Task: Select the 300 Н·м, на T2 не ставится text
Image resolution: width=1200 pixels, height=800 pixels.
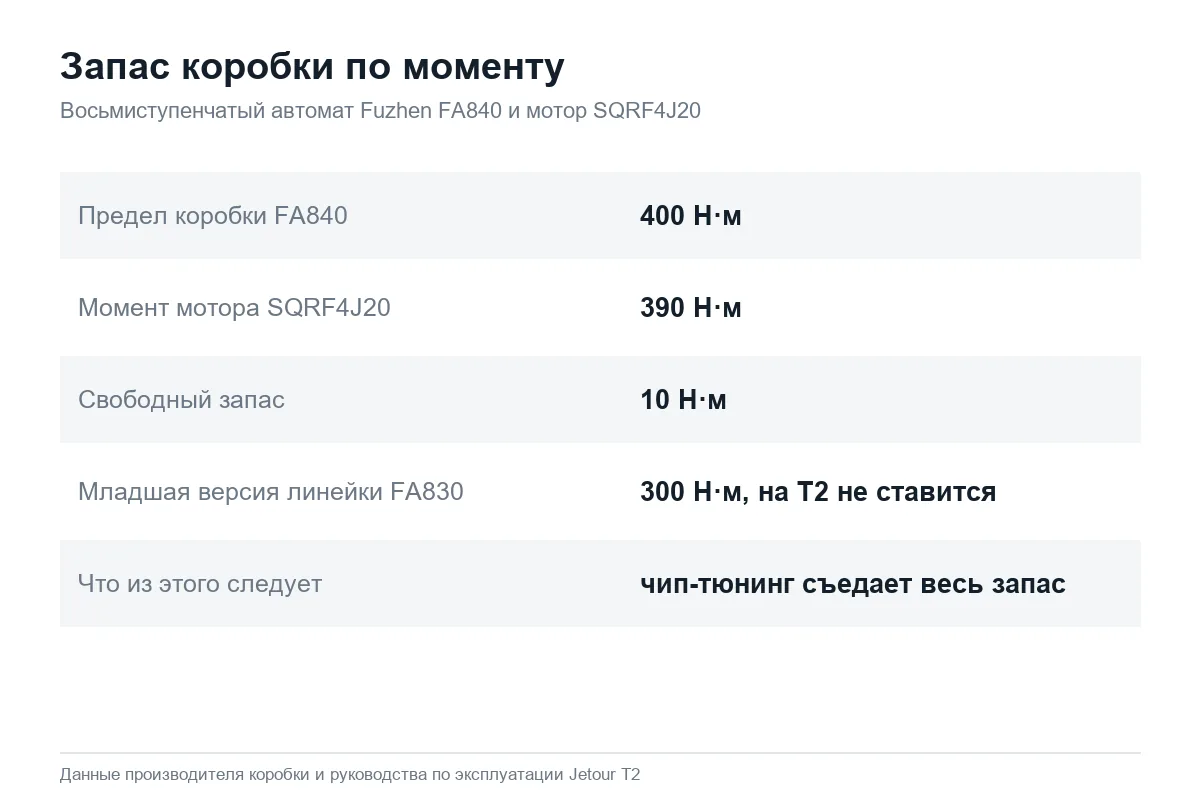Action: click(x=818, y=492)
